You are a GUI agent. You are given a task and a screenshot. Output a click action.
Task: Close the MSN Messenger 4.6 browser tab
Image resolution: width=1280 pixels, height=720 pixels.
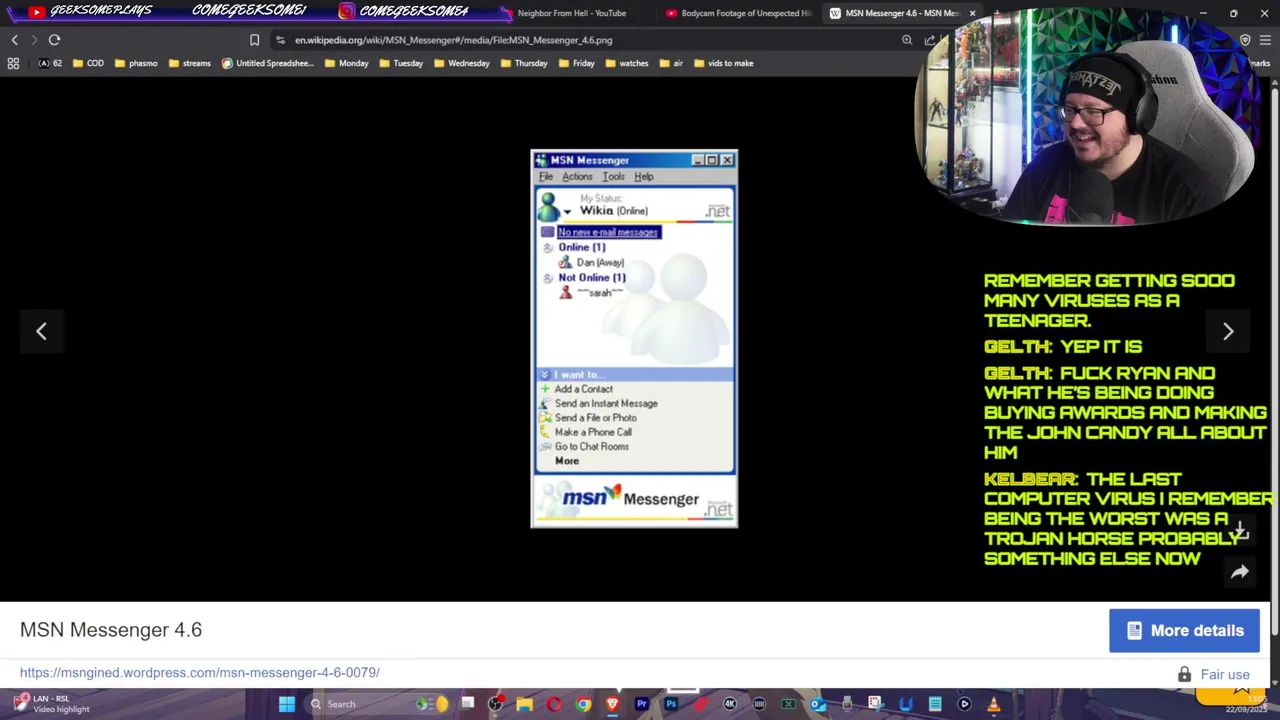(x=972, y=13)
